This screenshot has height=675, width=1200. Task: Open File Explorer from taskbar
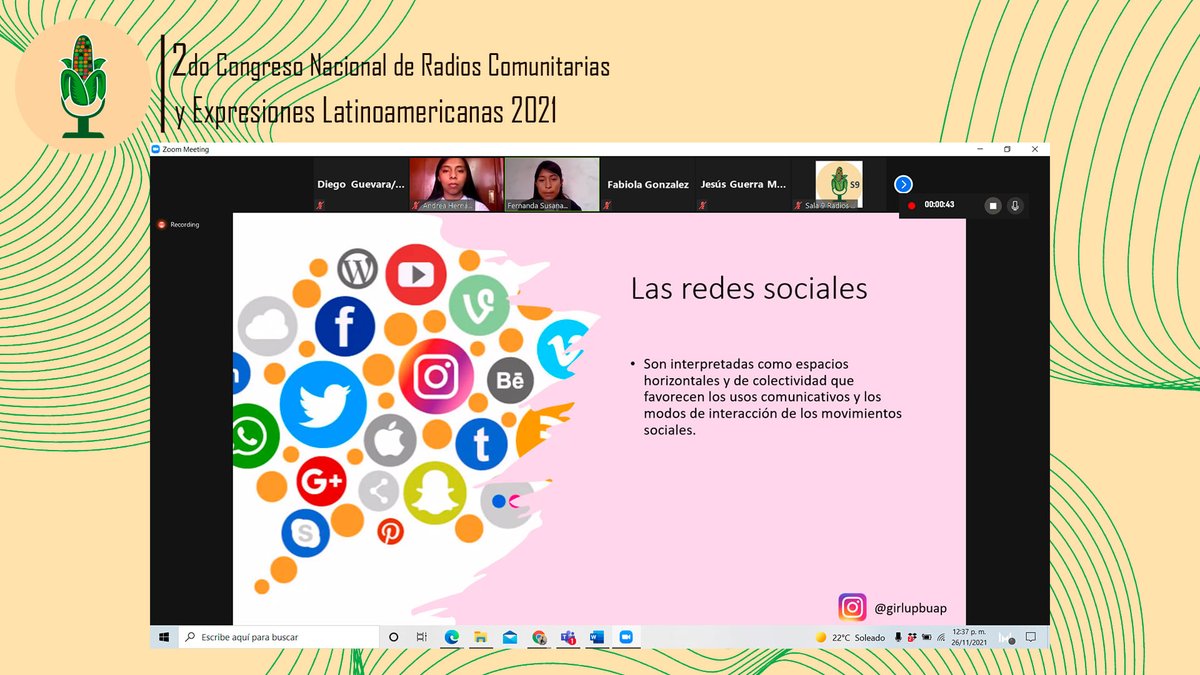click(x=480, y=637)
